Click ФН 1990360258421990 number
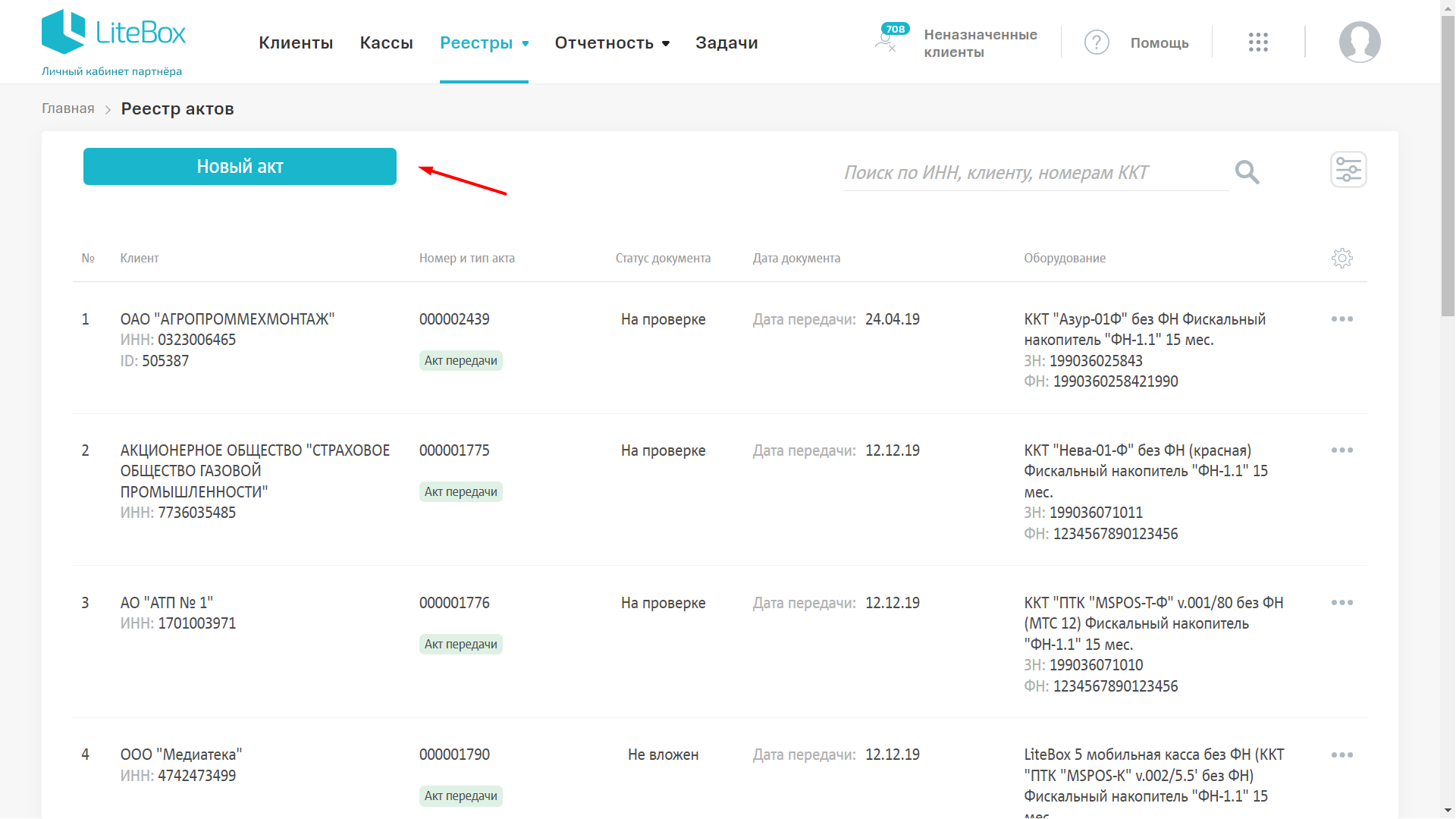Image resolution: width=1456 pixels, height=819 pixels. click(1116, 381)
